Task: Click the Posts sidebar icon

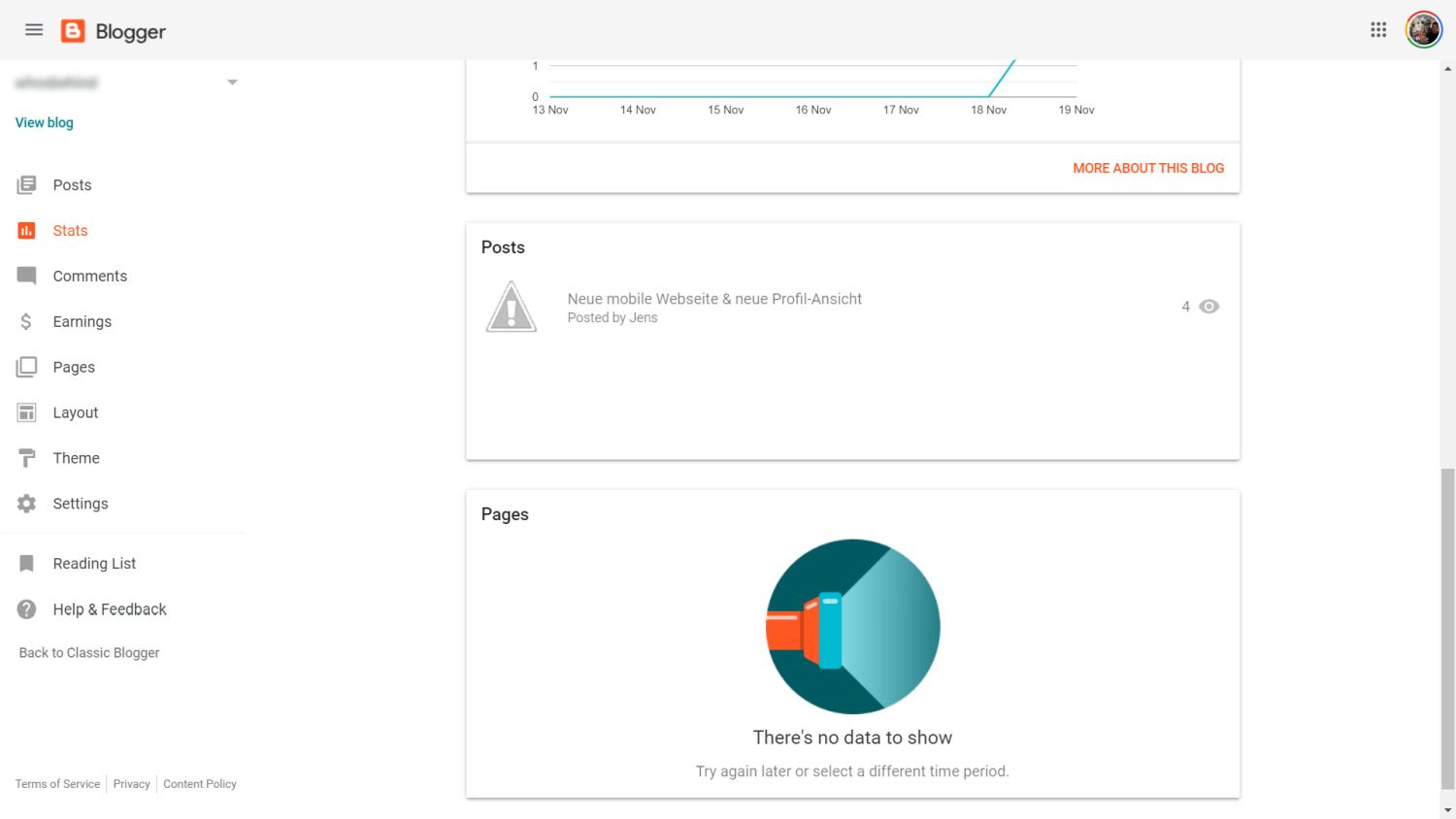Action: click(x=26, y=184)
